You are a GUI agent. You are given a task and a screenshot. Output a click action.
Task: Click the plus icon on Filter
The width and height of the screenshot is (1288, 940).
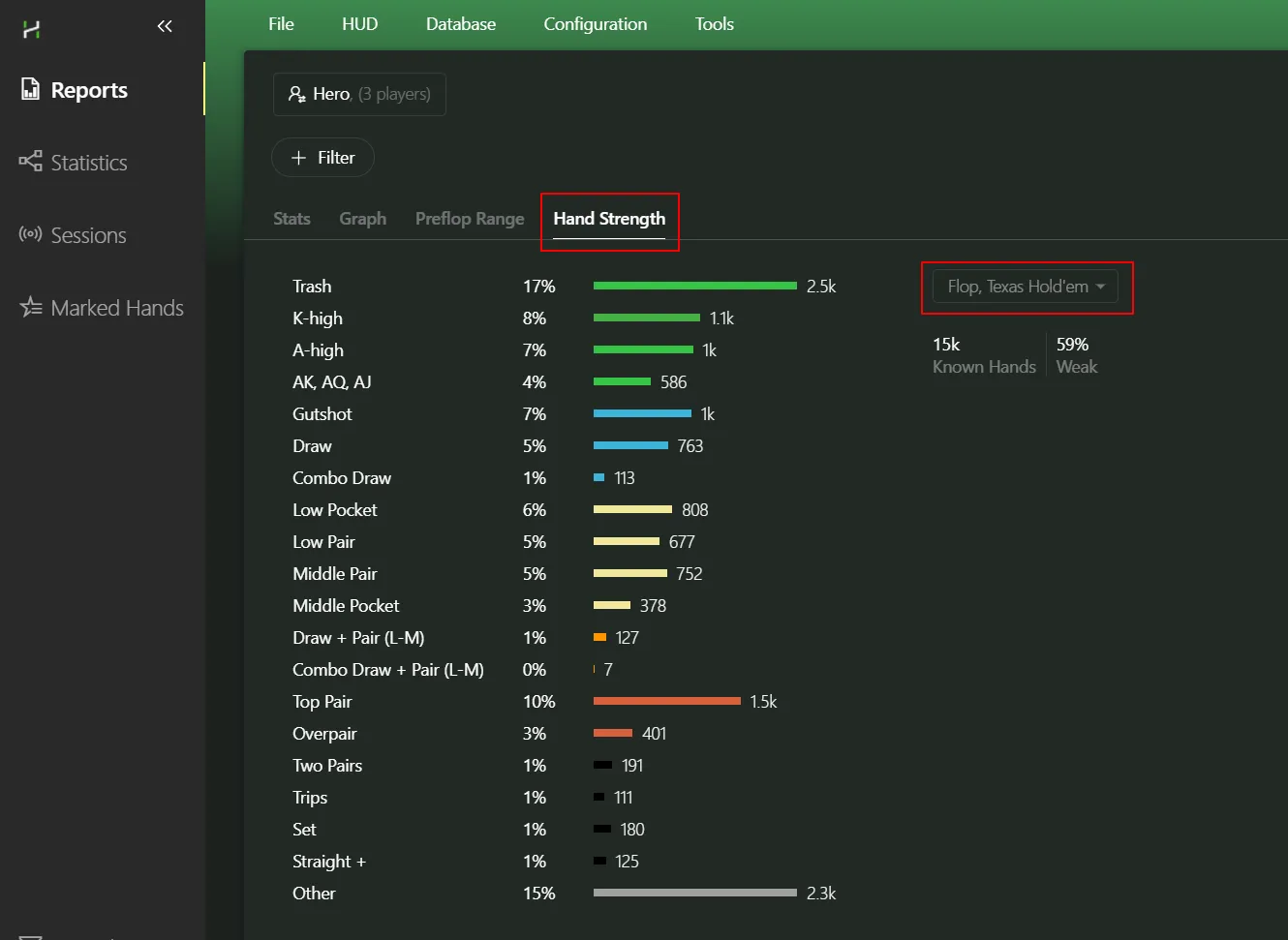pos(299,158)
